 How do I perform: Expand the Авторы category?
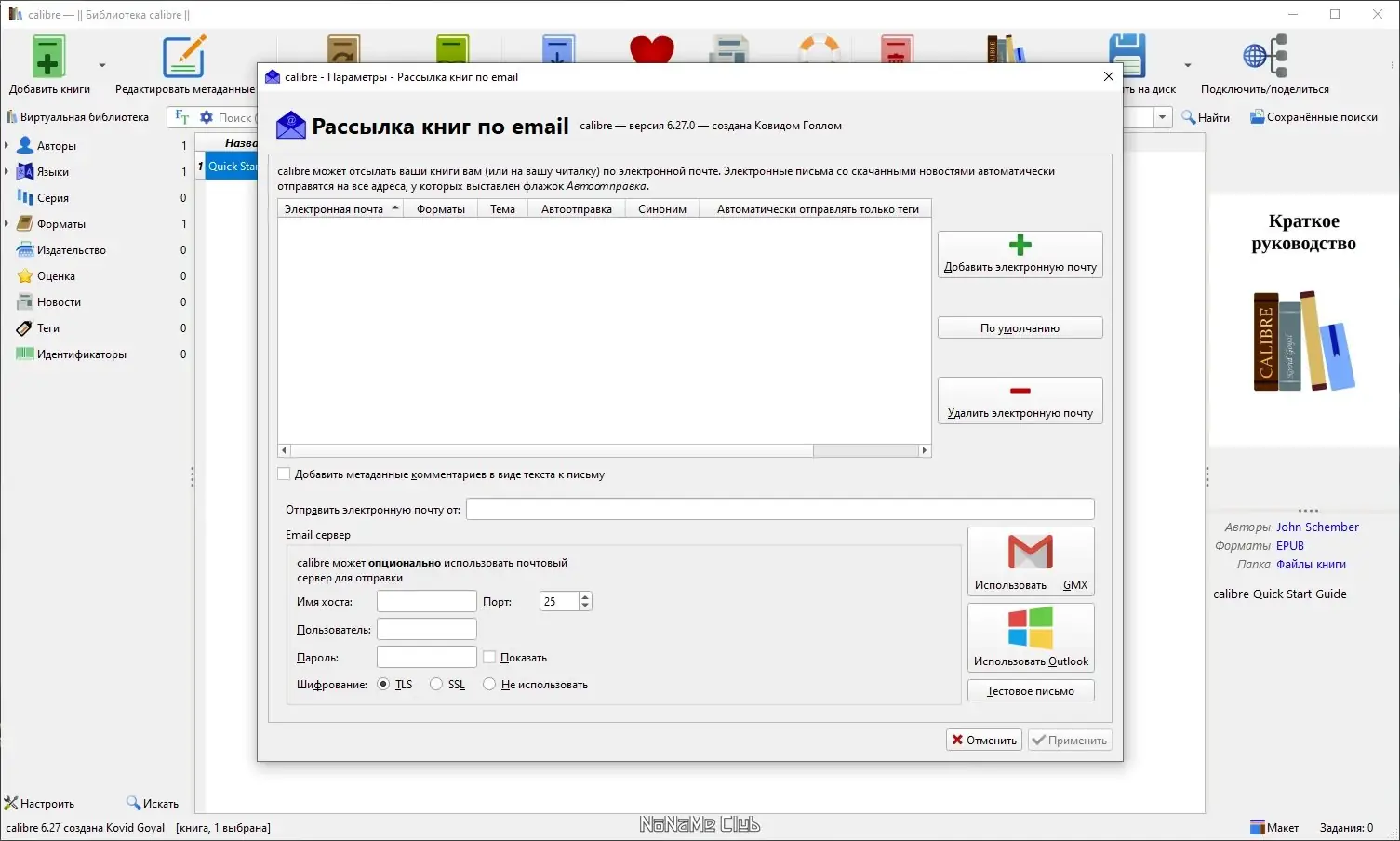[7, 146]
